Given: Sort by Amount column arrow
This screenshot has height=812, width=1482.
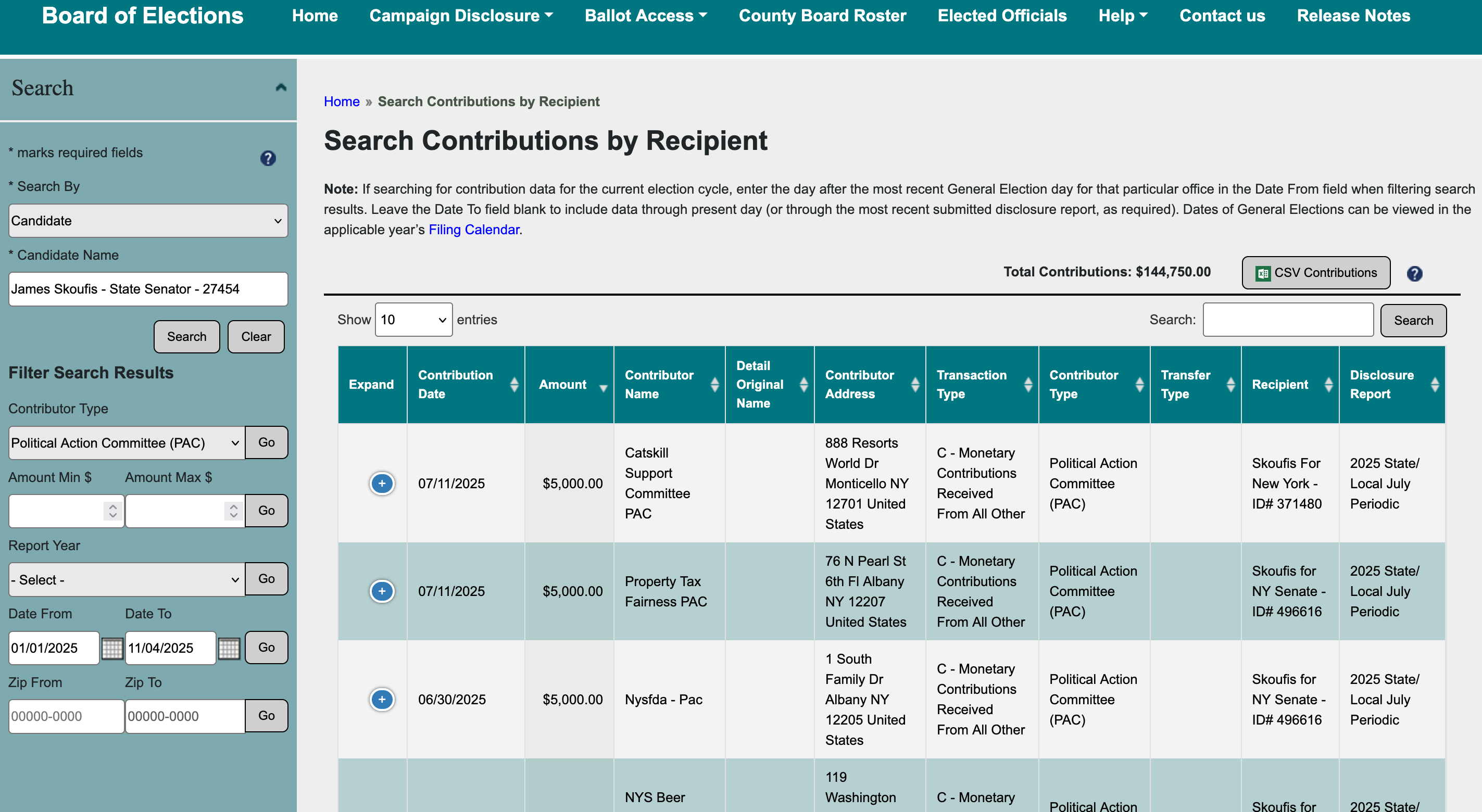Looking at the screenshot, I should [603, 388].
